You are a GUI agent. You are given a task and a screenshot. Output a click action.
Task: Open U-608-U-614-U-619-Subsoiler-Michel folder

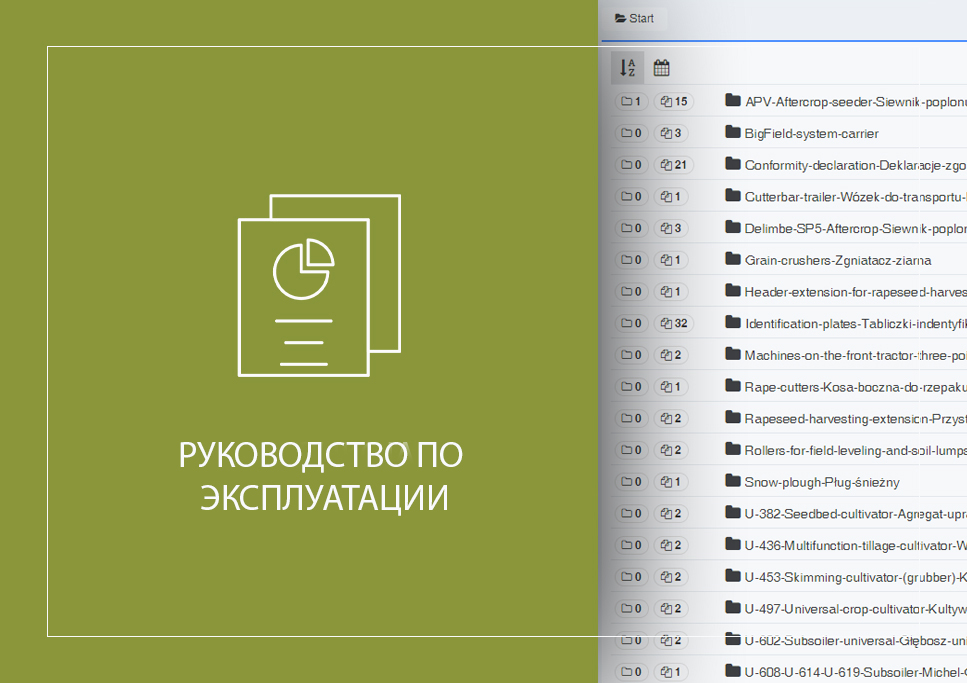point(855,672)
